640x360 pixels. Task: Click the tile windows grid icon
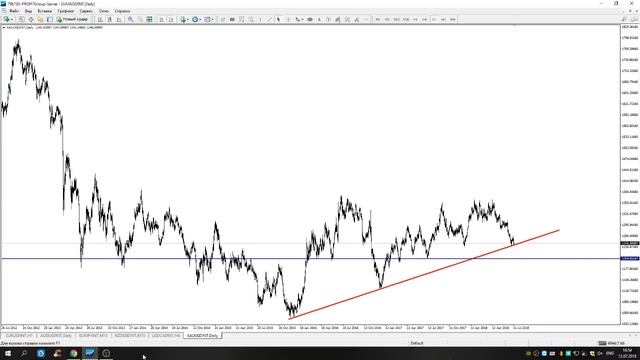pyautogui.click(x=149, y=19)
